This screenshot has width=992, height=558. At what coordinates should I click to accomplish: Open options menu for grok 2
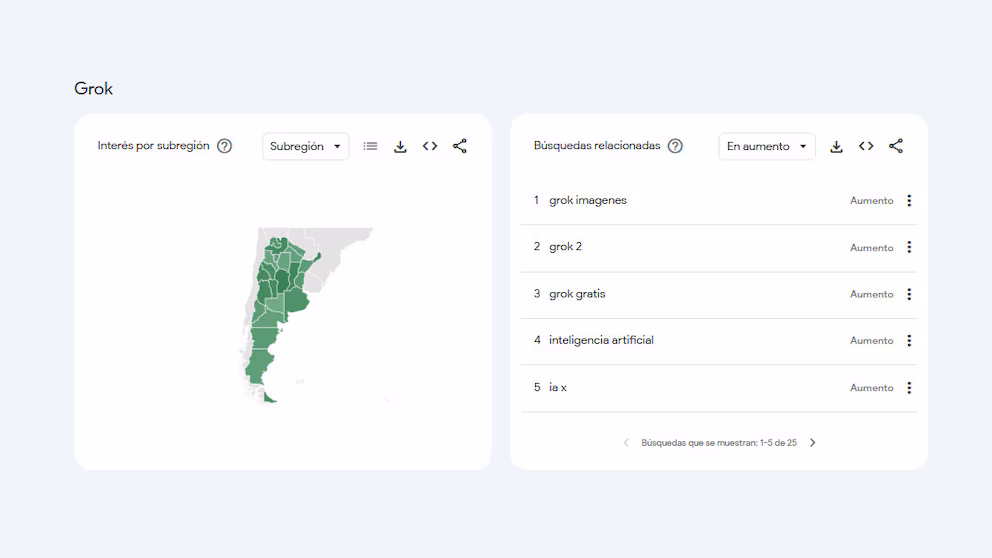click(x=909, y=247)
